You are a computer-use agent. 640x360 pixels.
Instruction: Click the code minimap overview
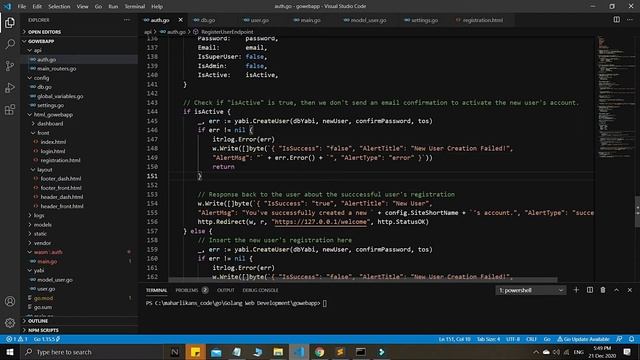[616, 98]
